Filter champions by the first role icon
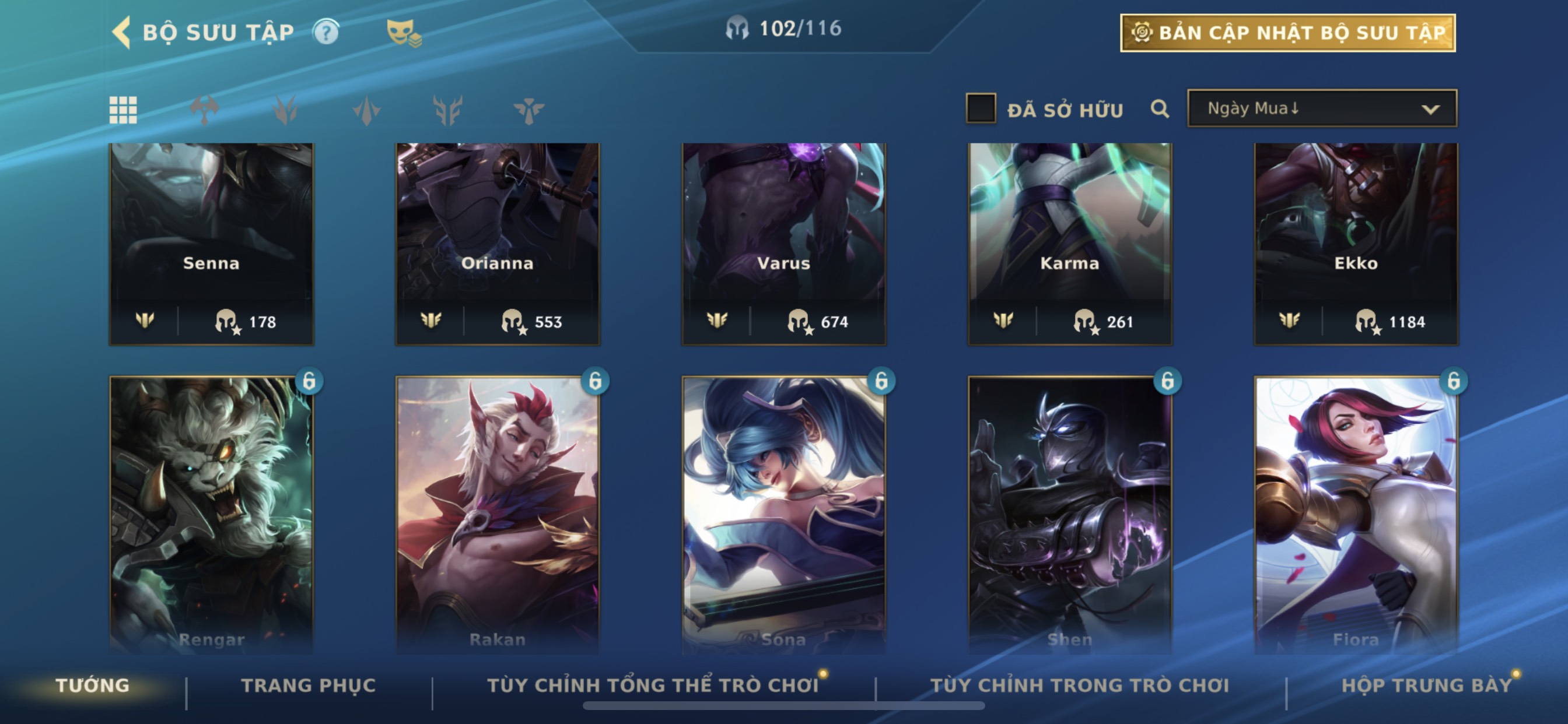Screen dimensions: 1568x724 point(205,110)
